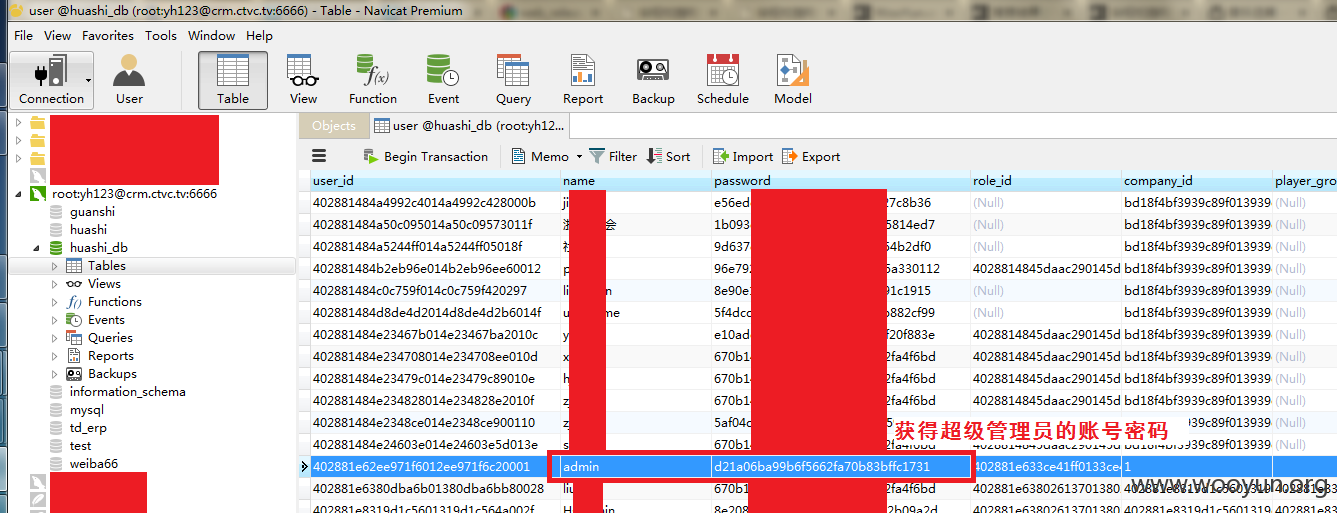1337x513 pixels.
Task: Open the File menu
Action: point(23,35)
